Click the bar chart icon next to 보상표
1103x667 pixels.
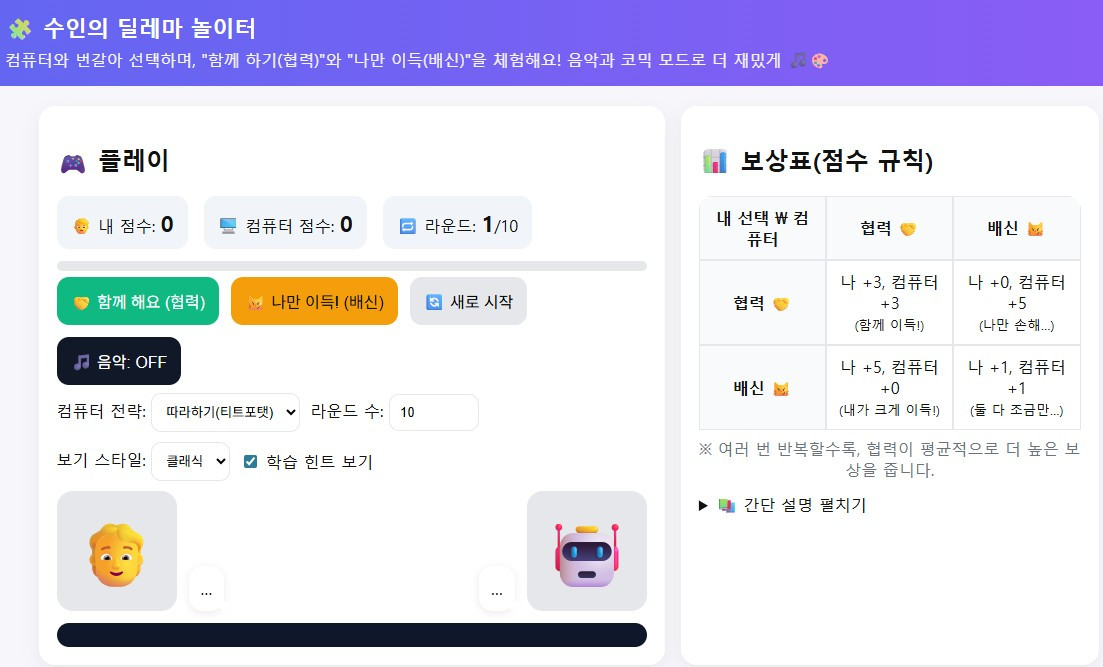(712, 160)
